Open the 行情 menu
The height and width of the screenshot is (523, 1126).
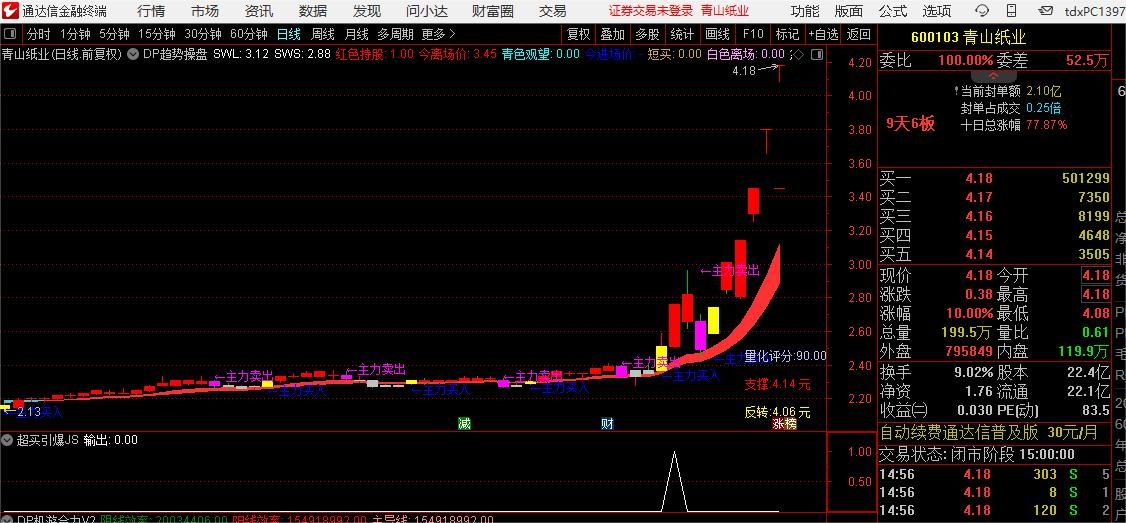pos(150,11)
